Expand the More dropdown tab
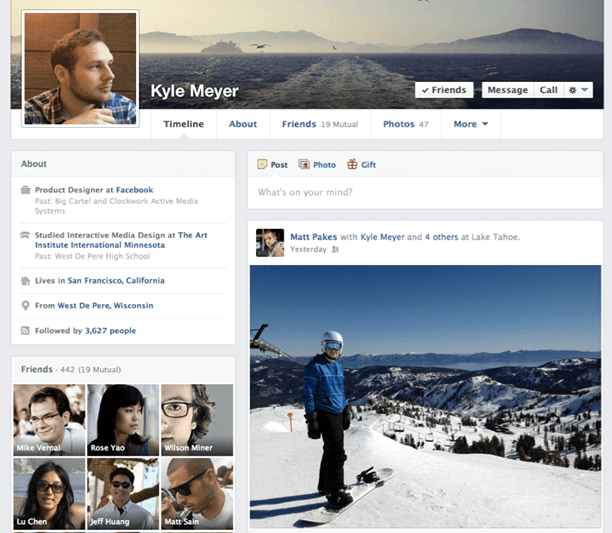This screenshot has width=612, height=533. click(x=471, y=124)
